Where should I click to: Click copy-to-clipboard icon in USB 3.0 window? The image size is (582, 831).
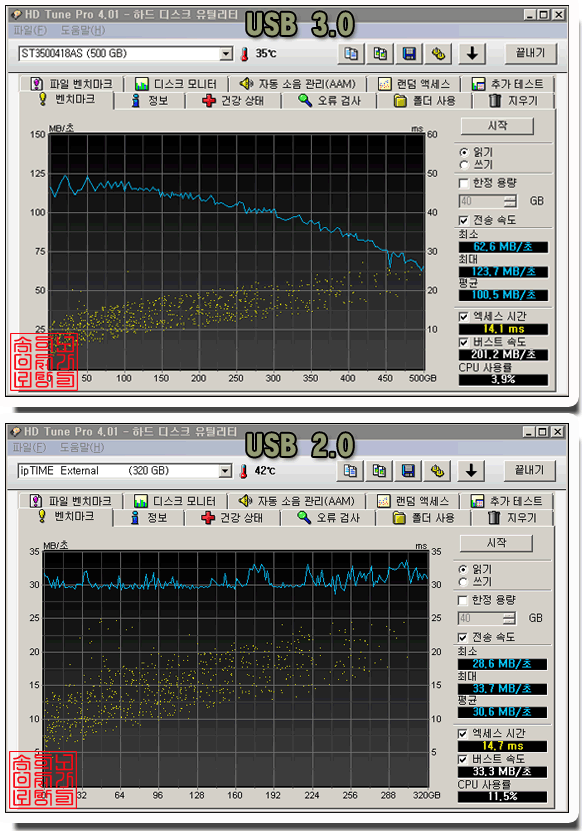[x=351, y=54]
